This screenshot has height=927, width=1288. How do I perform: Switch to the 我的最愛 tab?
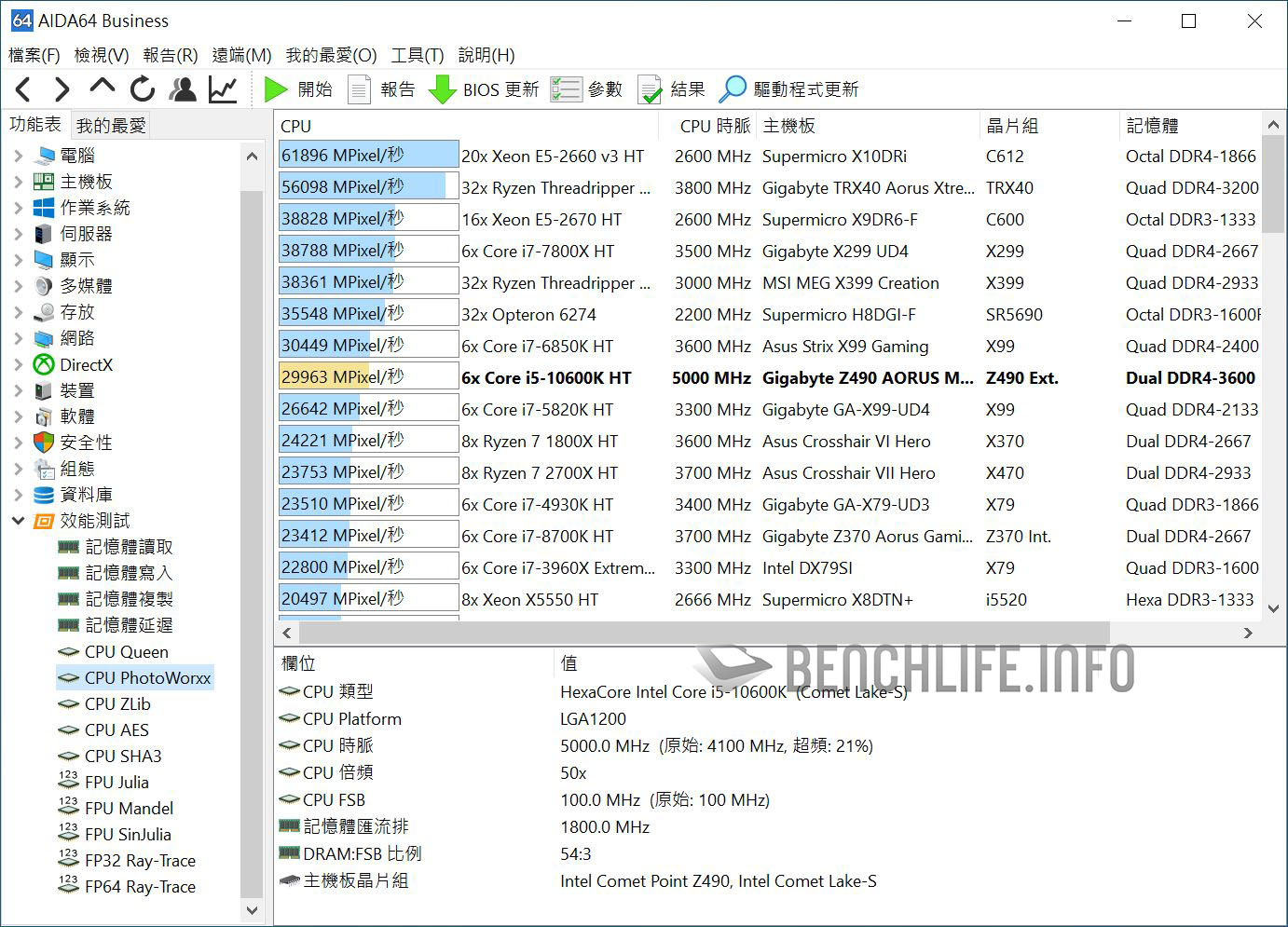(x=111, y=125)
